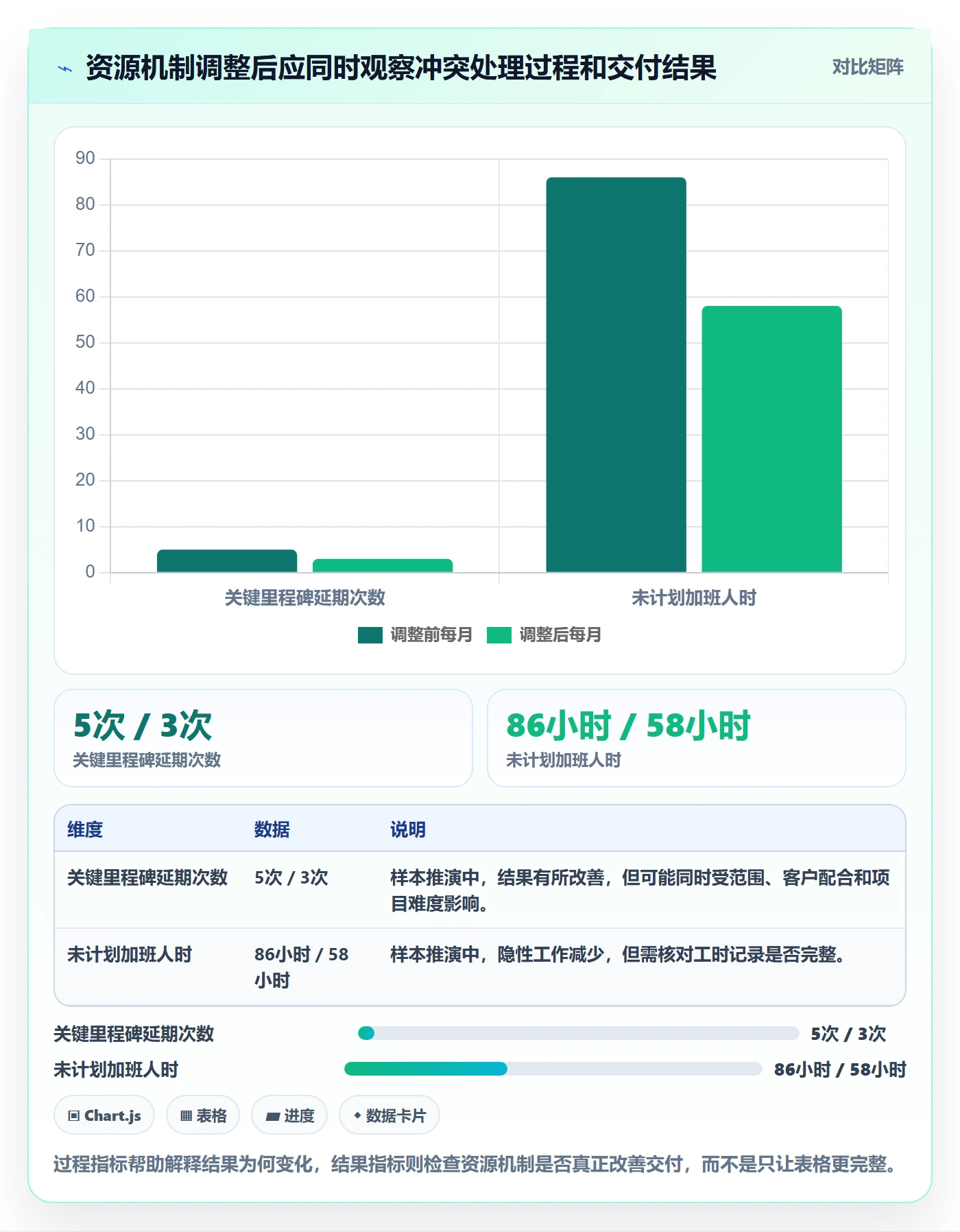Select the 维度 column header

click(85, 829)
